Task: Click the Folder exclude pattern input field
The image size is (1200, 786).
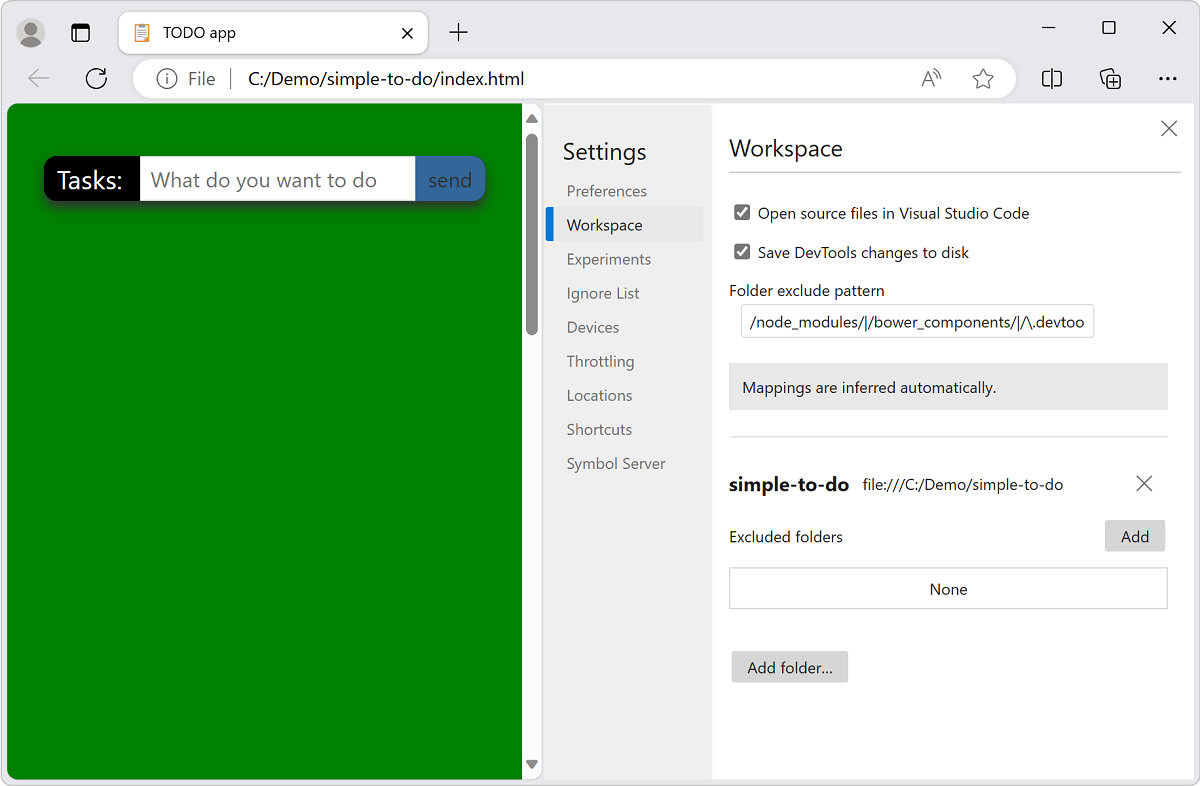Action: 916,321
